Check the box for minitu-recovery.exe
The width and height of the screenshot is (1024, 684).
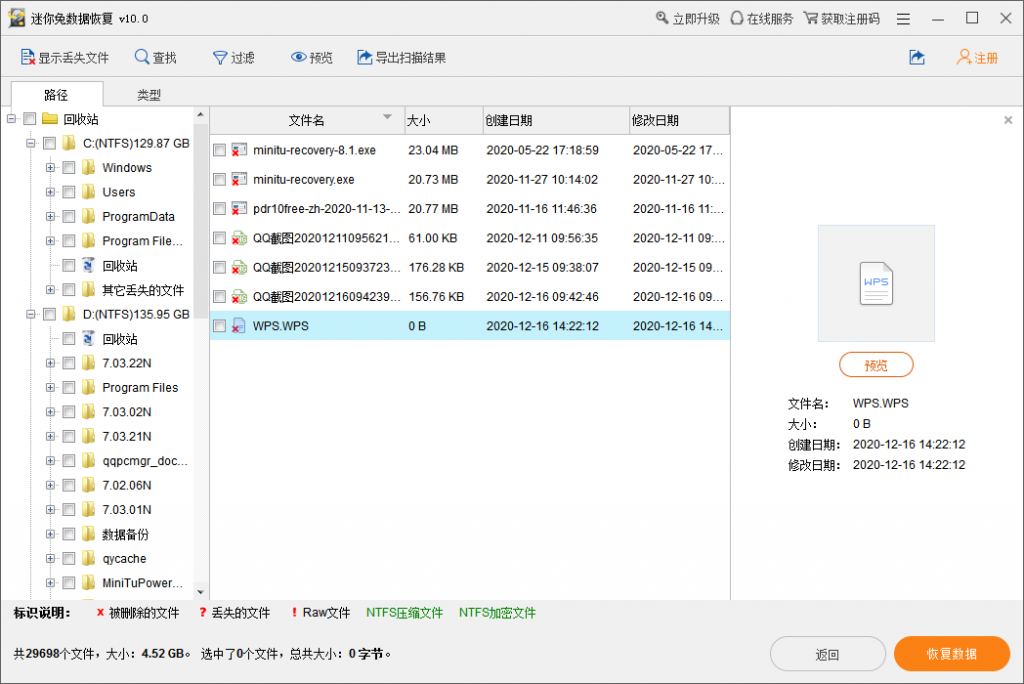pyautogui.click(x=219, y=180)
